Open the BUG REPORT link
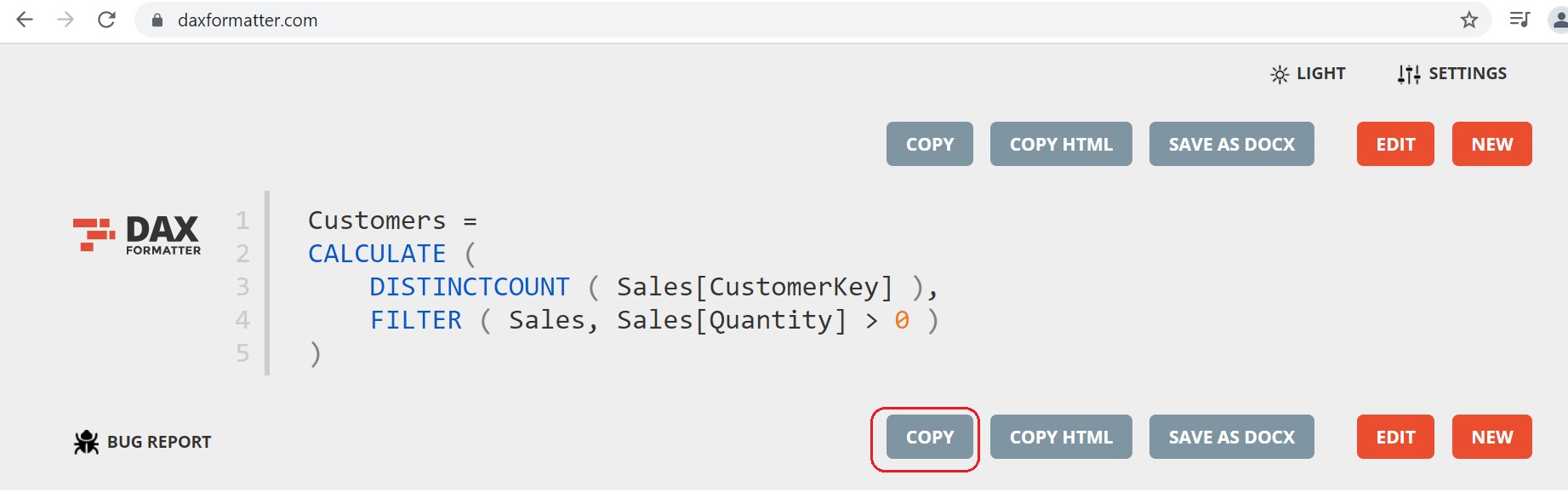This screenshot has height=498, width=1568. [142, 442]
